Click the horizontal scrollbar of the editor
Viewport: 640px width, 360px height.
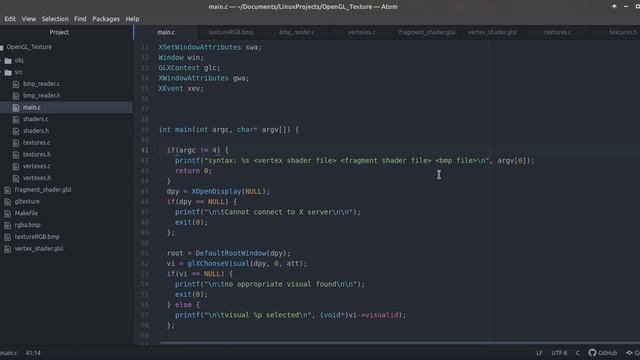coord(400,343)
